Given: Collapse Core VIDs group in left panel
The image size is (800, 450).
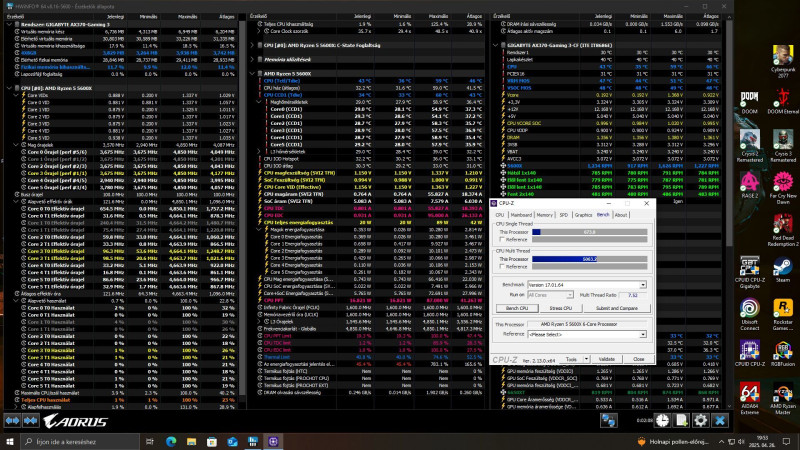Looking at the screenshot, I should (x=16, y=95).
